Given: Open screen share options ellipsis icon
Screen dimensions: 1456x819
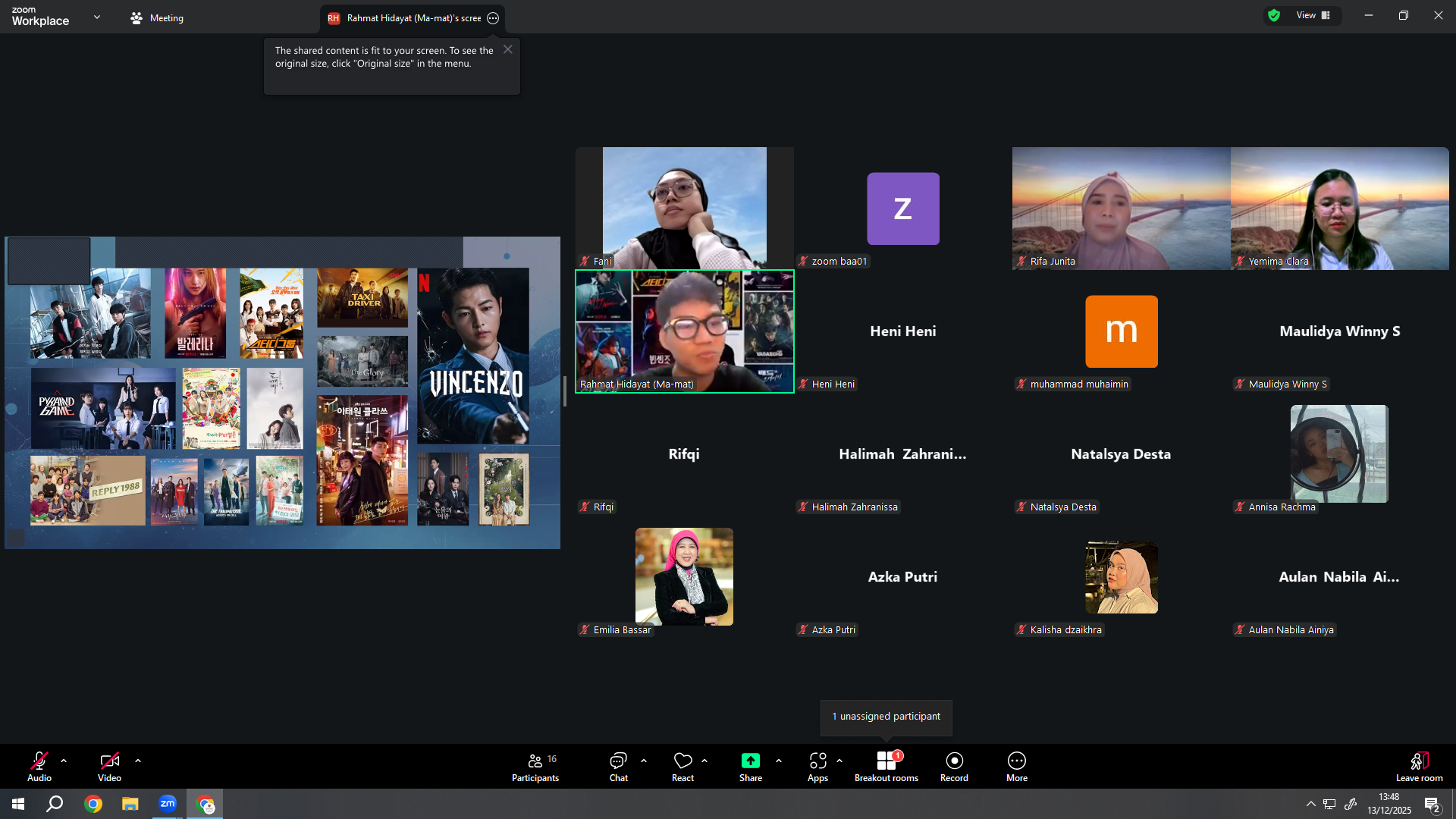Looking at the screenshot, I should (493, 18).
